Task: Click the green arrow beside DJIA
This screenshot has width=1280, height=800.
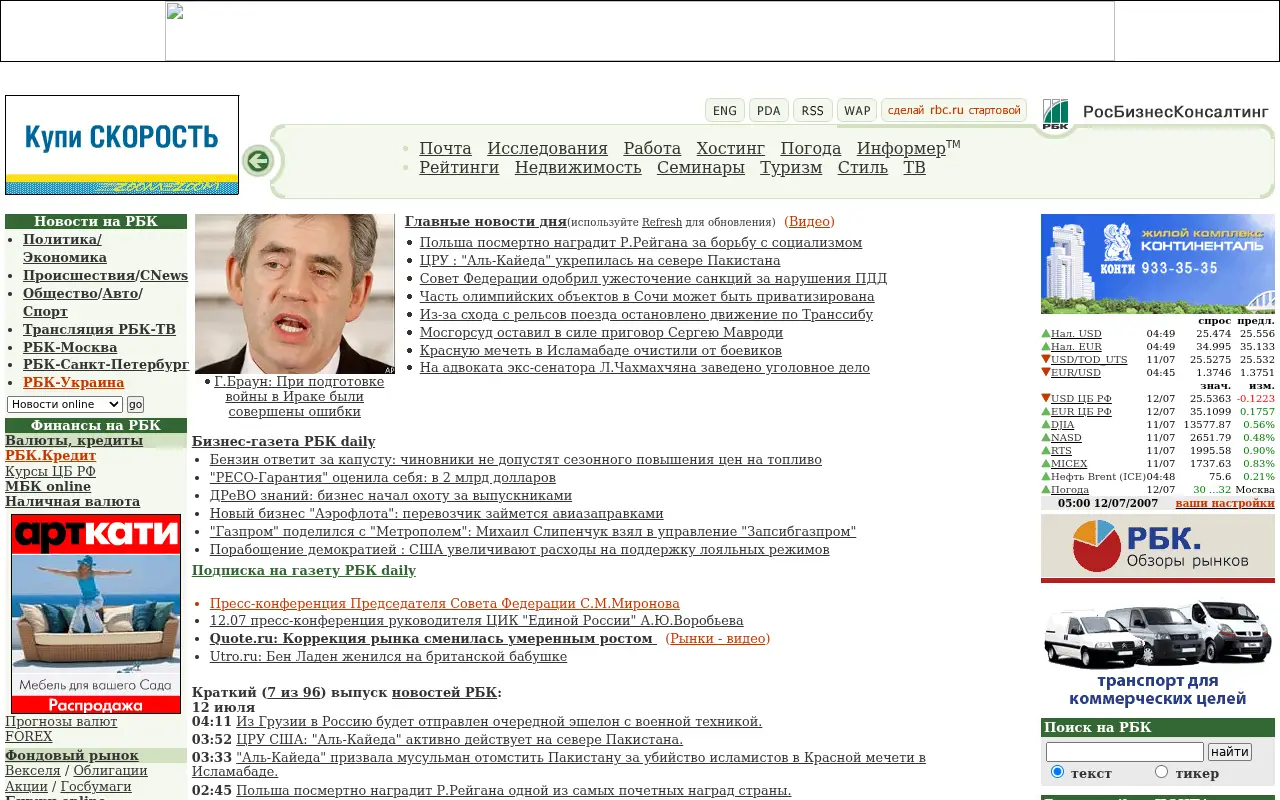Action: 1046,424
